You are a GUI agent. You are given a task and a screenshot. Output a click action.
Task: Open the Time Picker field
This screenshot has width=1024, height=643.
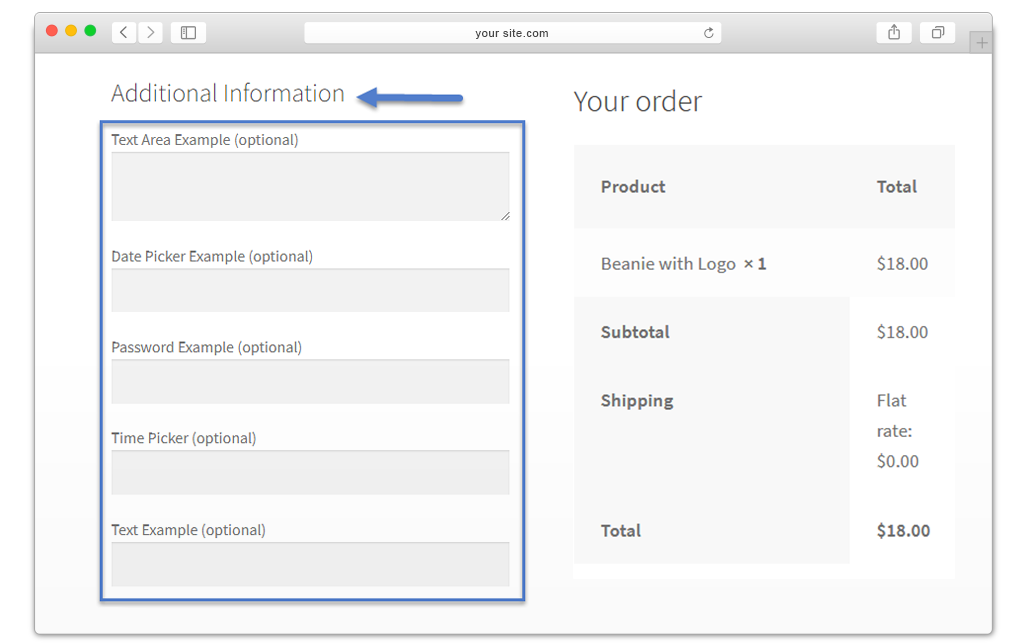tap(310, 472)
